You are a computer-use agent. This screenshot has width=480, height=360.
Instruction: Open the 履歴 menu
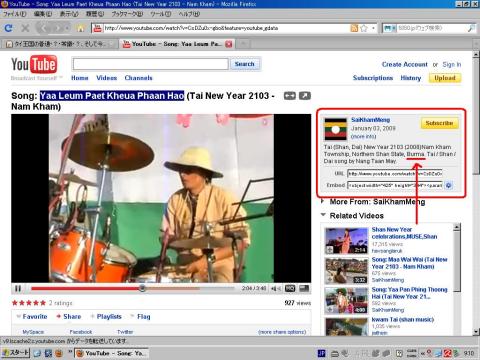95,14
